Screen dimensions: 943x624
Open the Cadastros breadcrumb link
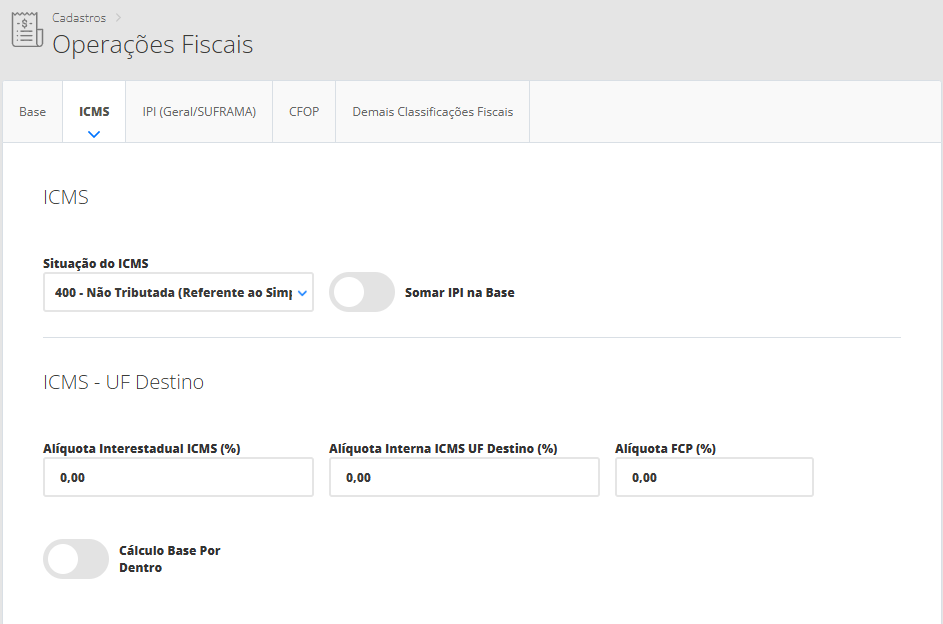point(79,18)
